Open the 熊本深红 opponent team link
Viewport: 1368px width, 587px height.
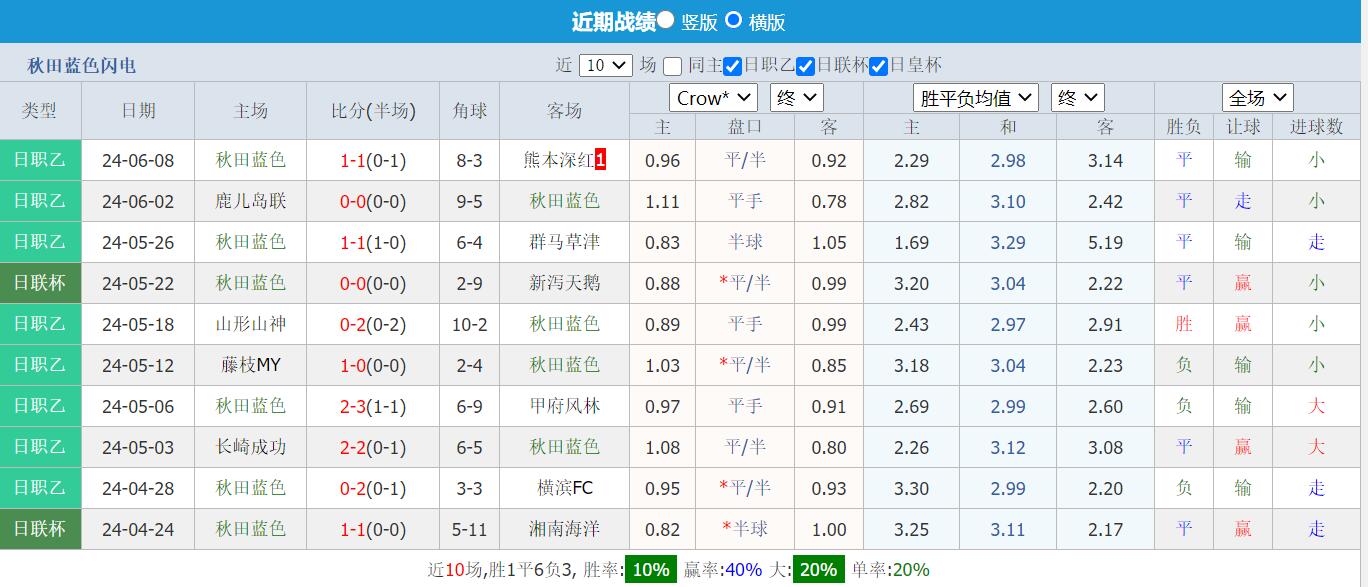click(557, 159)
